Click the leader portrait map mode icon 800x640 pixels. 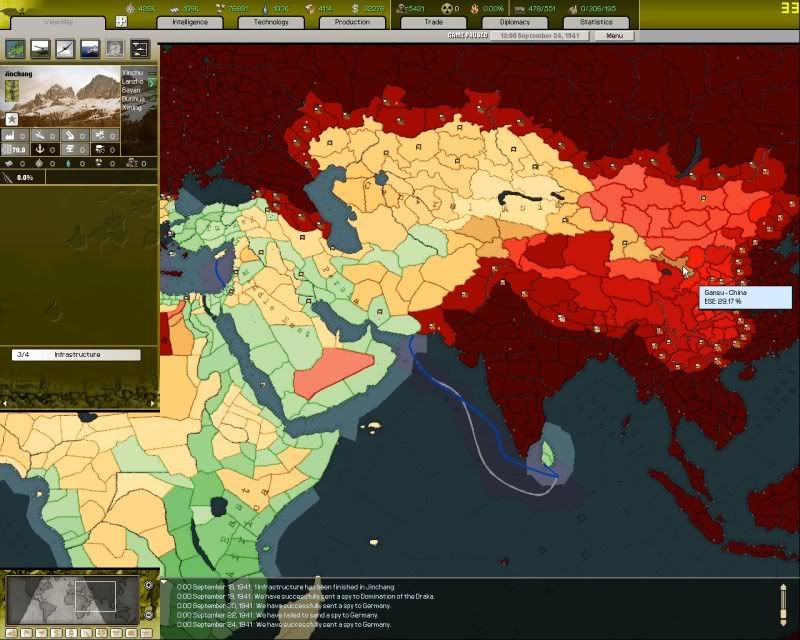[116, 48]
